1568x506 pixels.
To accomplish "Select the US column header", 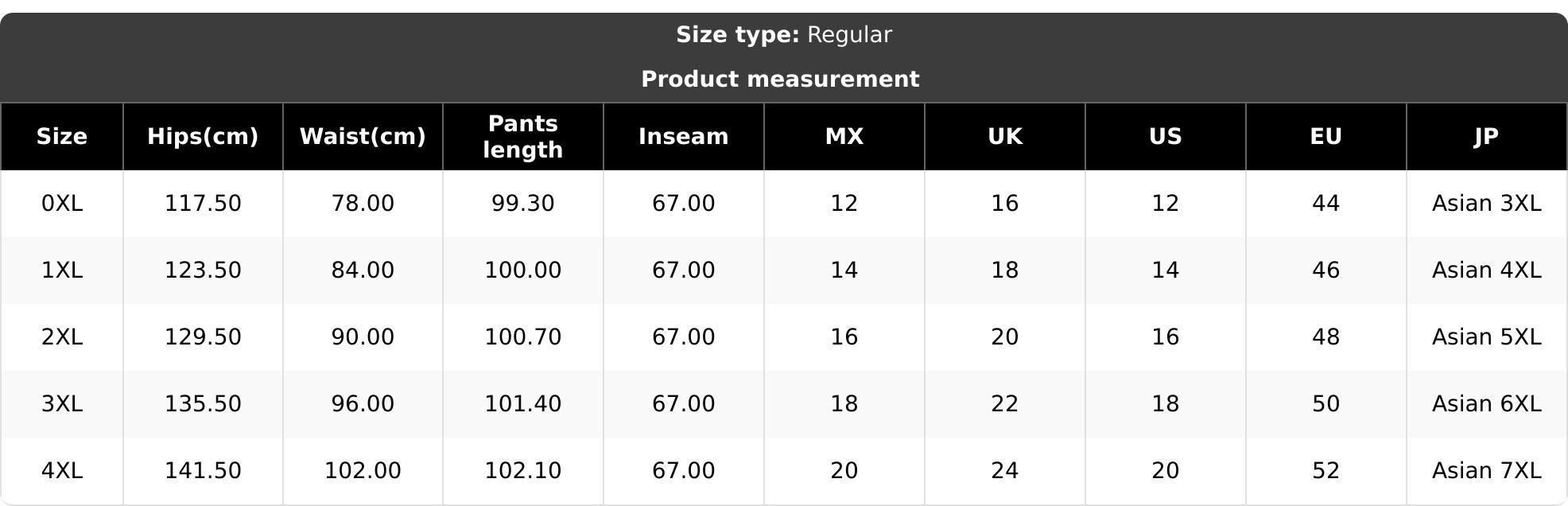I will pyautogui.click(x=1166, y=136).
